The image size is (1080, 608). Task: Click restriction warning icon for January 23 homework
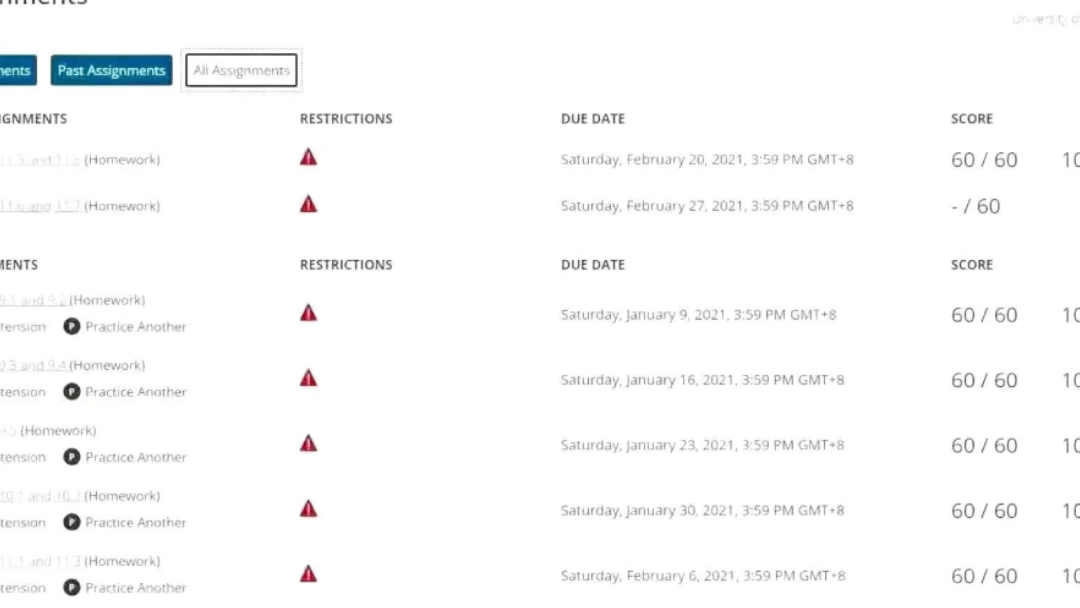click(x=309, y=443)
